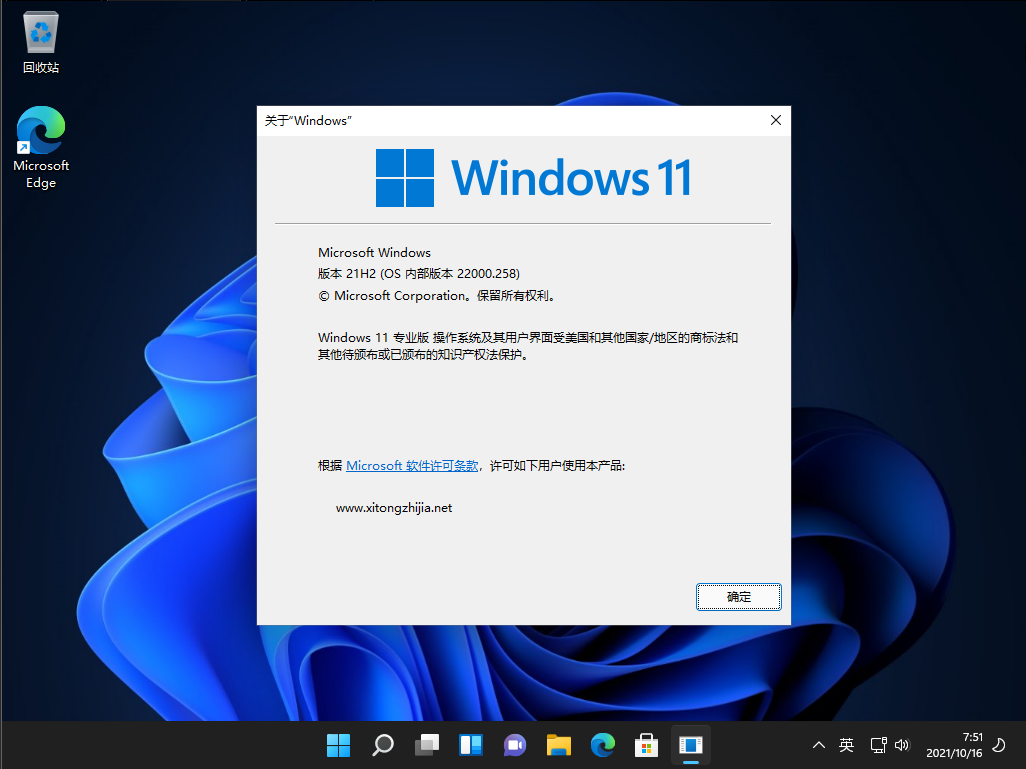
Task: Launch Microsoft Edge from the taskbar
Action: pyautogui.click(x=602, y=745)
